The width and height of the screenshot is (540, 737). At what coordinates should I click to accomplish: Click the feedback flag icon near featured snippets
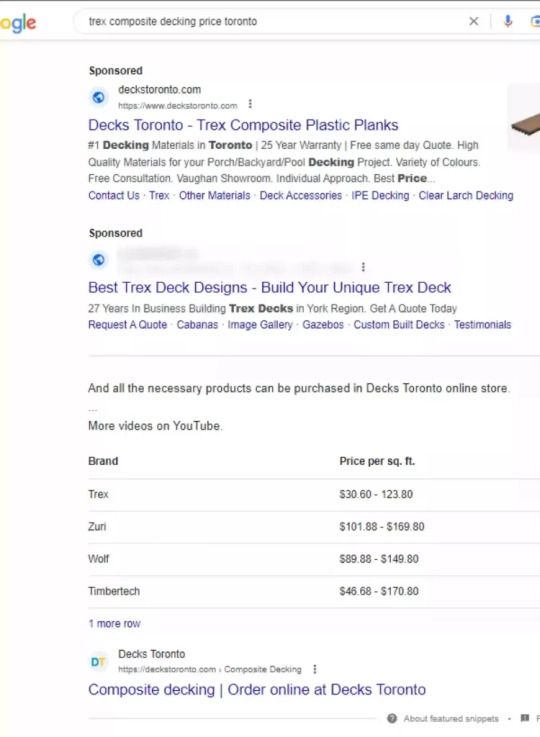(525, 718)
